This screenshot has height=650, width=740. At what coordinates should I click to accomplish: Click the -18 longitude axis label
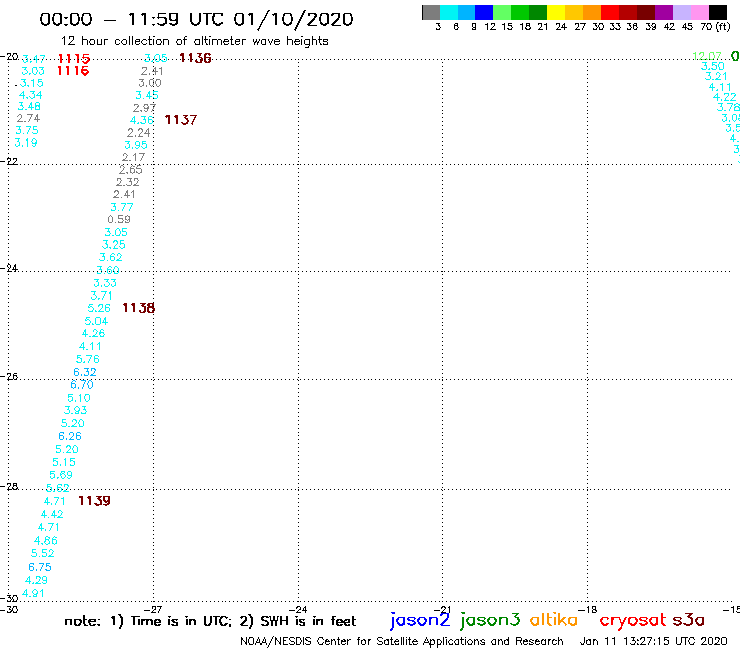click(588, 609)
